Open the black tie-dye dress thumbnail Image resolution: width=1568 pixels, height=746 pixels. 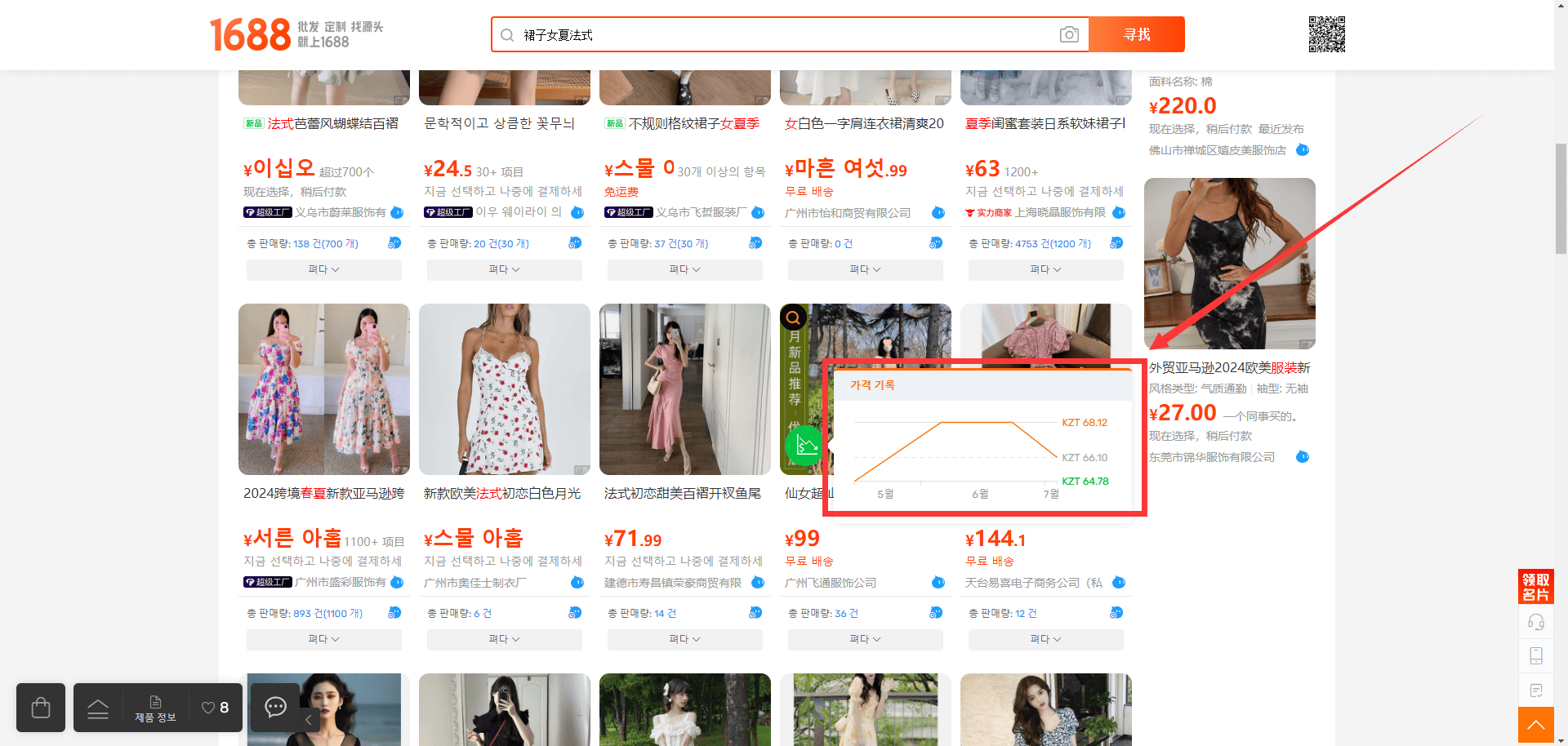(x=1229, y=264)
